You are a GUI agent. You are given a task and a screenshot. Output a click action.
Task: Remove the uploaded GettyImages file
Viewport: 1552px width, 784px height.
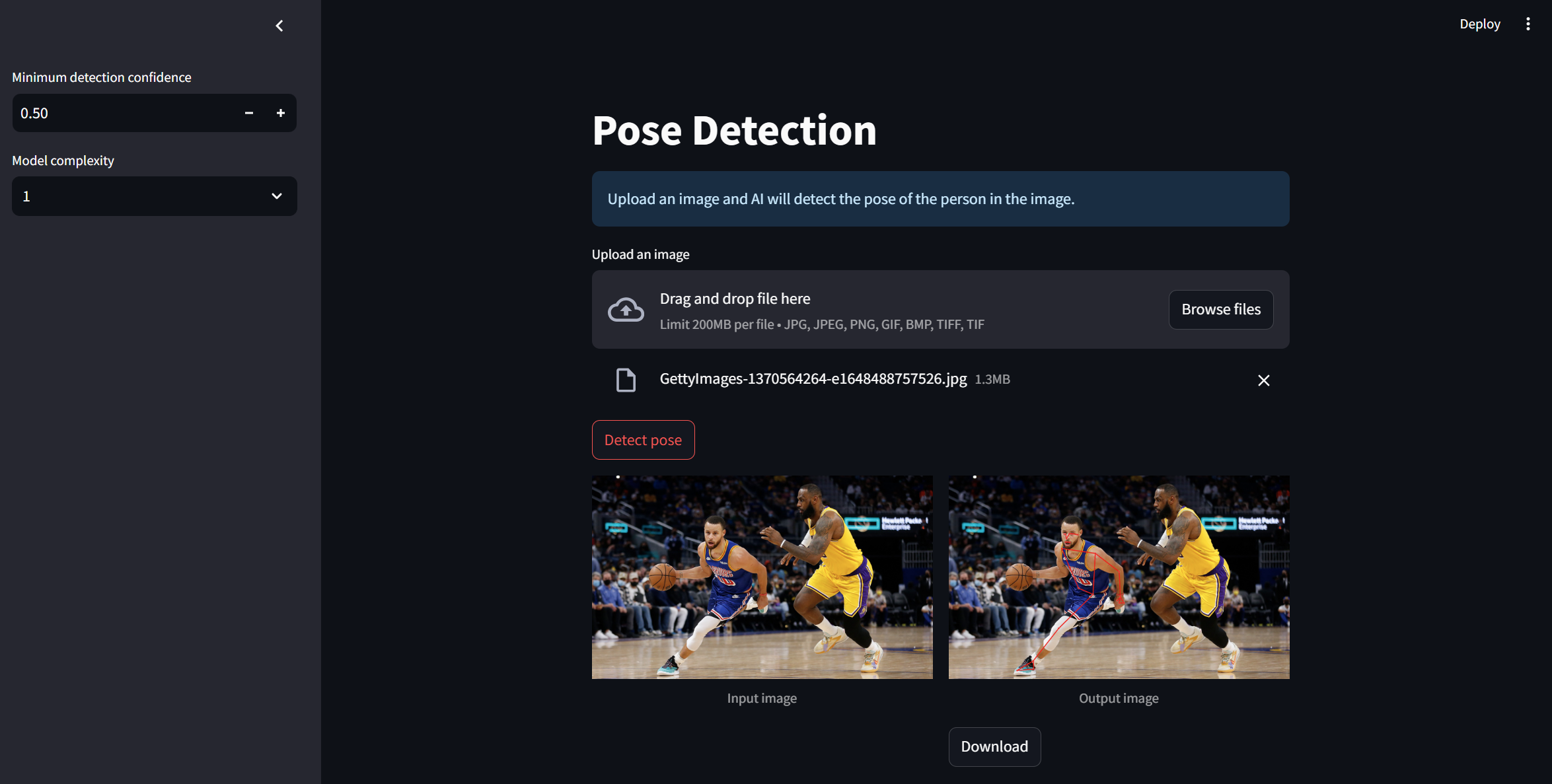click(x=1263, y=380)
